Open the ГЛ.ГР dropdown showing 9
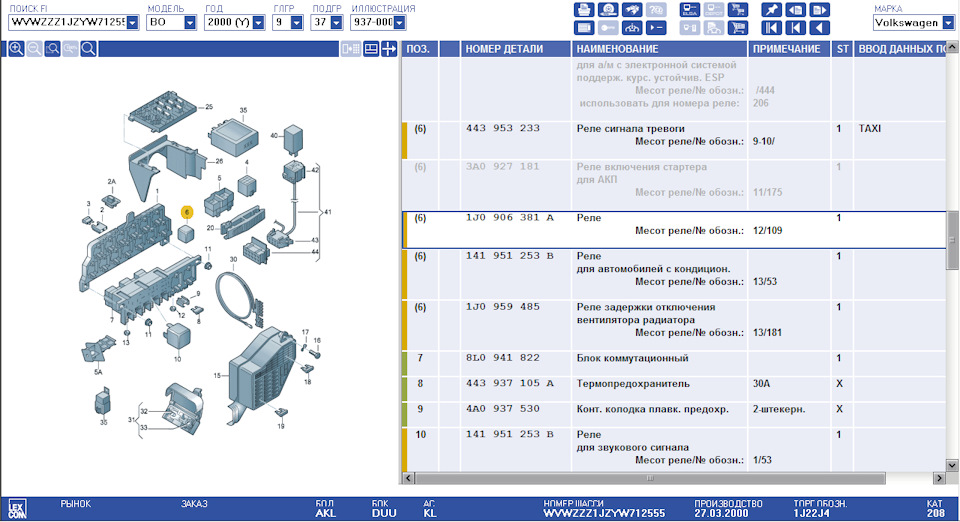Screen dimensions: 960x522 click(296, 23)
